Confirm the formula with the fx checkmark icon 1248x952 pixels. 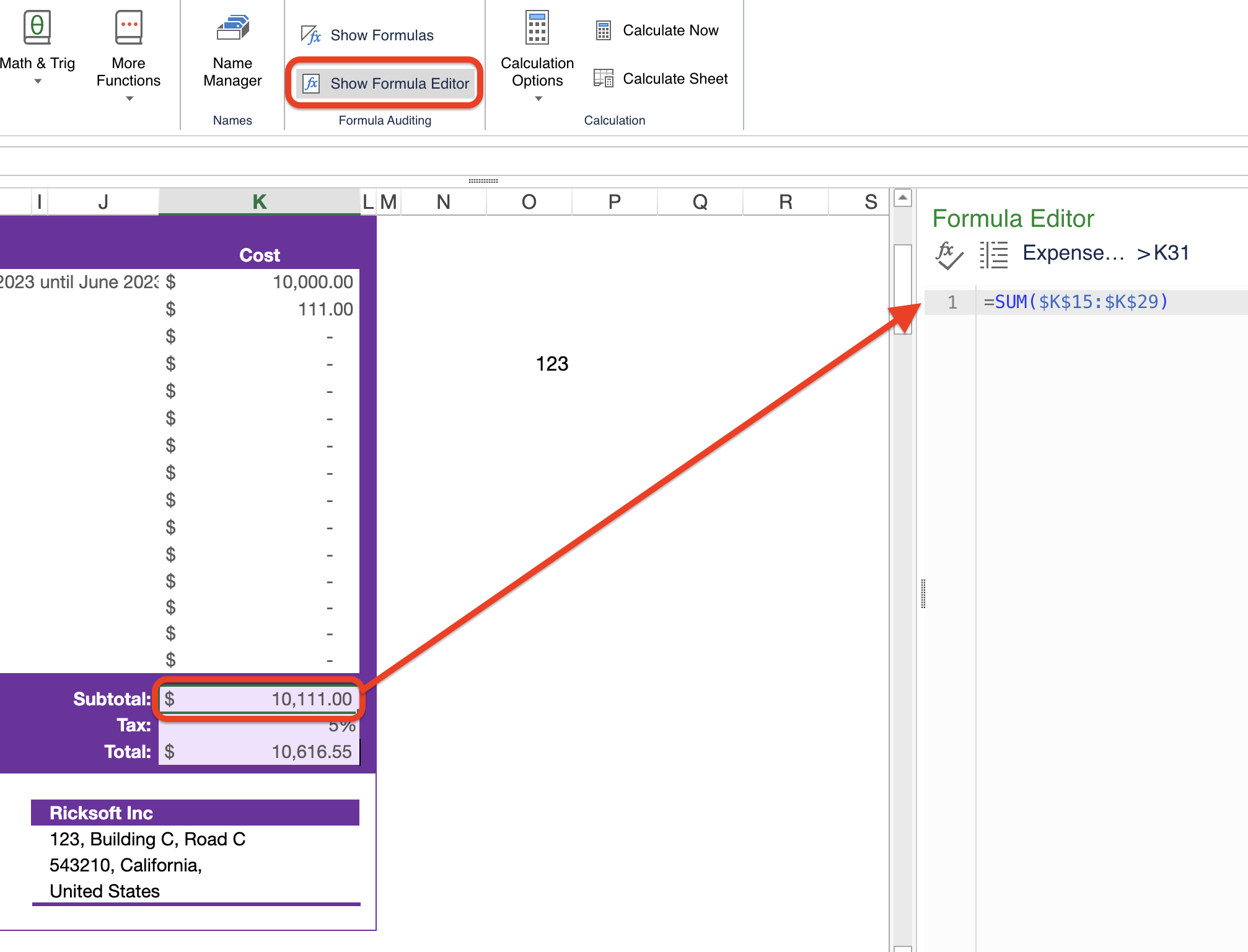(947, 254)
